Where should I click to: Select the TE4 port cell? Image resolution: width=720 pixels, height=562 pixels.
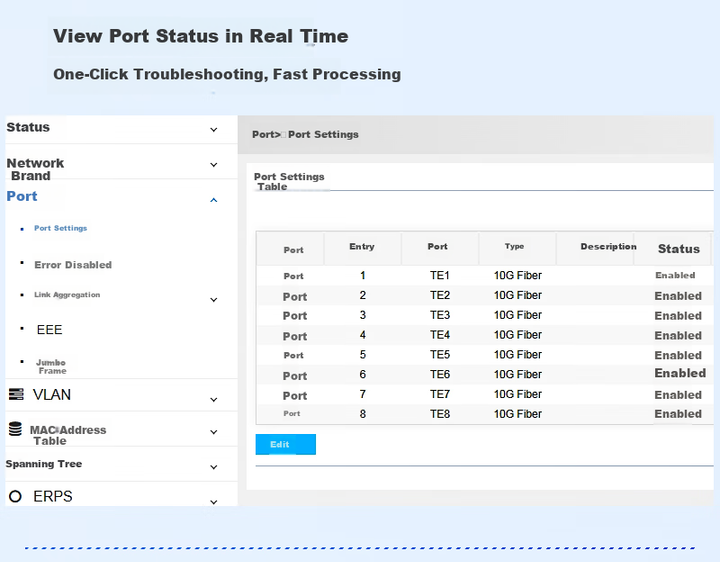[439, 335]
